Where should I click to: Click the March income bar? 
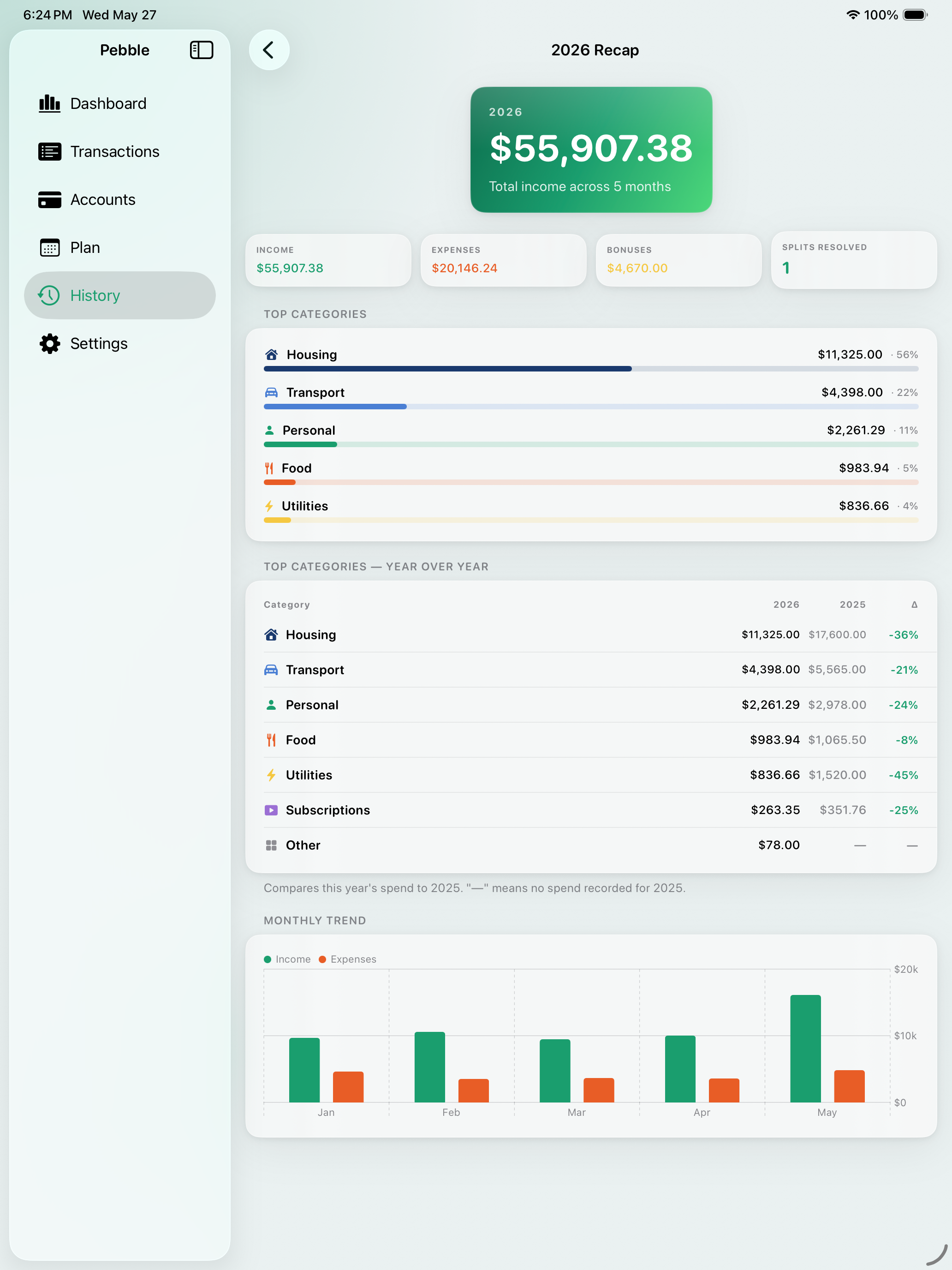coord(555,1070)
